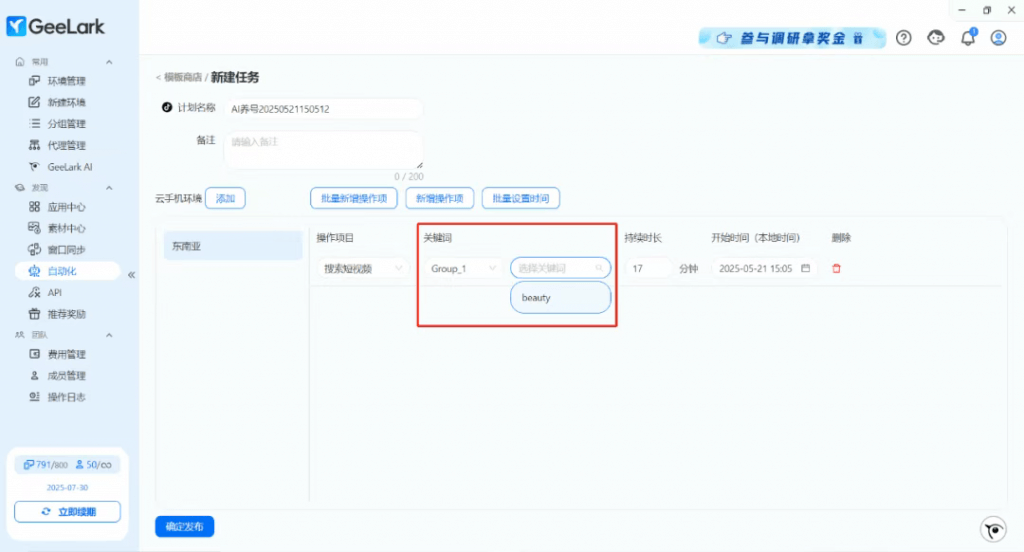This screenshot has width=1024, height=552.
Task: Click the 模板商店 breadcrumb link
Action: point(182,77)
